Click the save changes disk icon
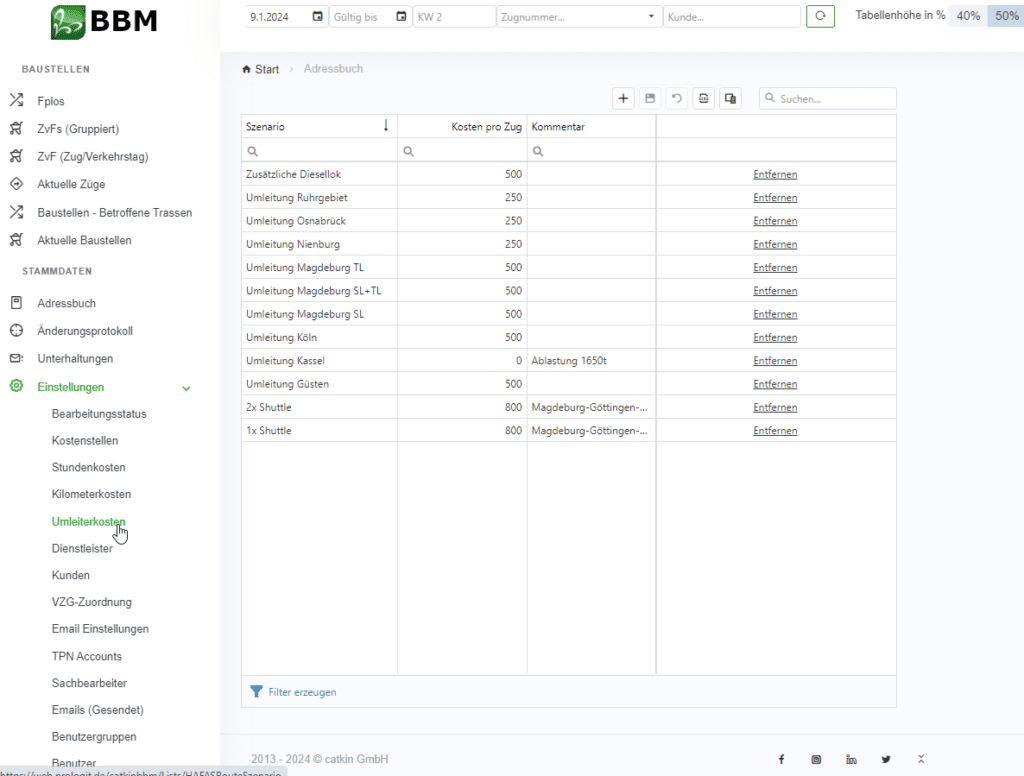1024x776 pixels. pyautogui.click(x=650, y=99)
